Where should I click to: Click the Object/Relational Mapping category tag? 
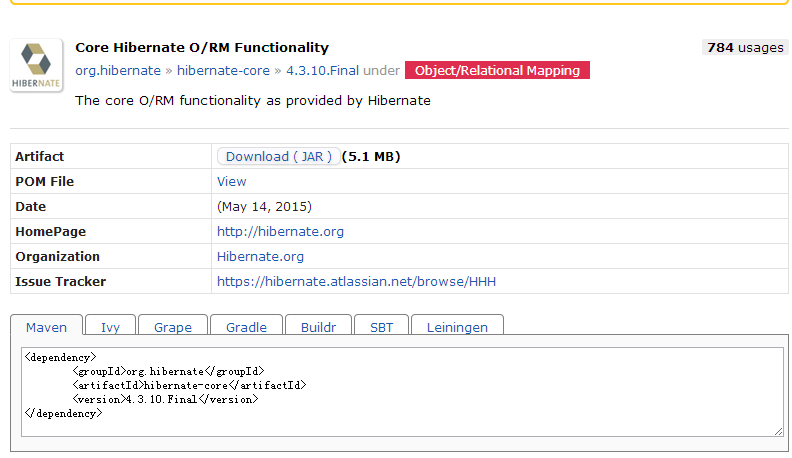coord(497,71)
